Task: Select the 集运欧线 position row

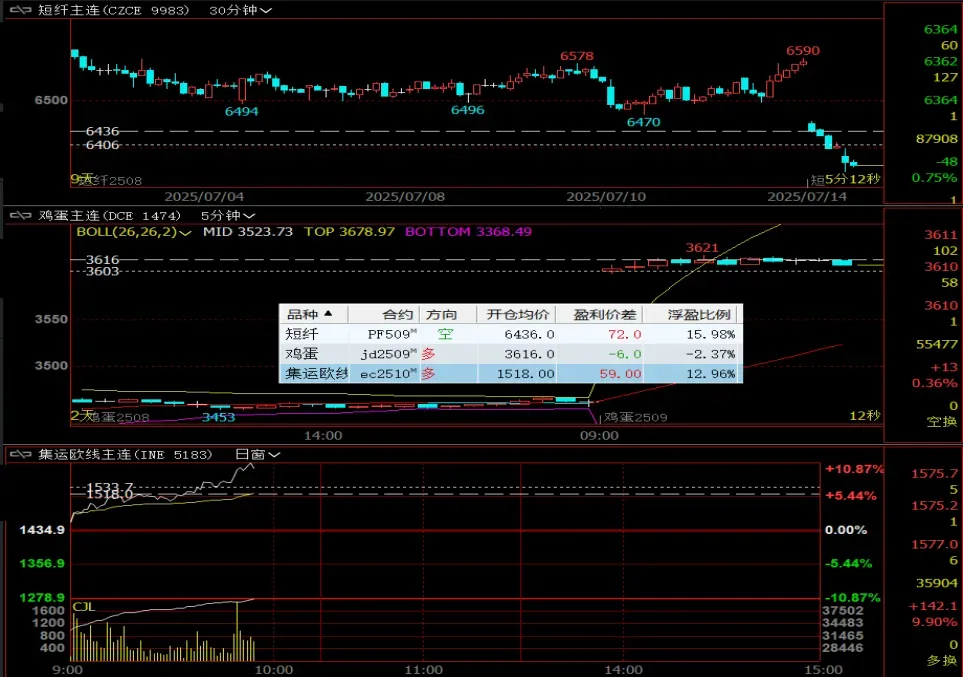Action: click(x=510, y=374)
